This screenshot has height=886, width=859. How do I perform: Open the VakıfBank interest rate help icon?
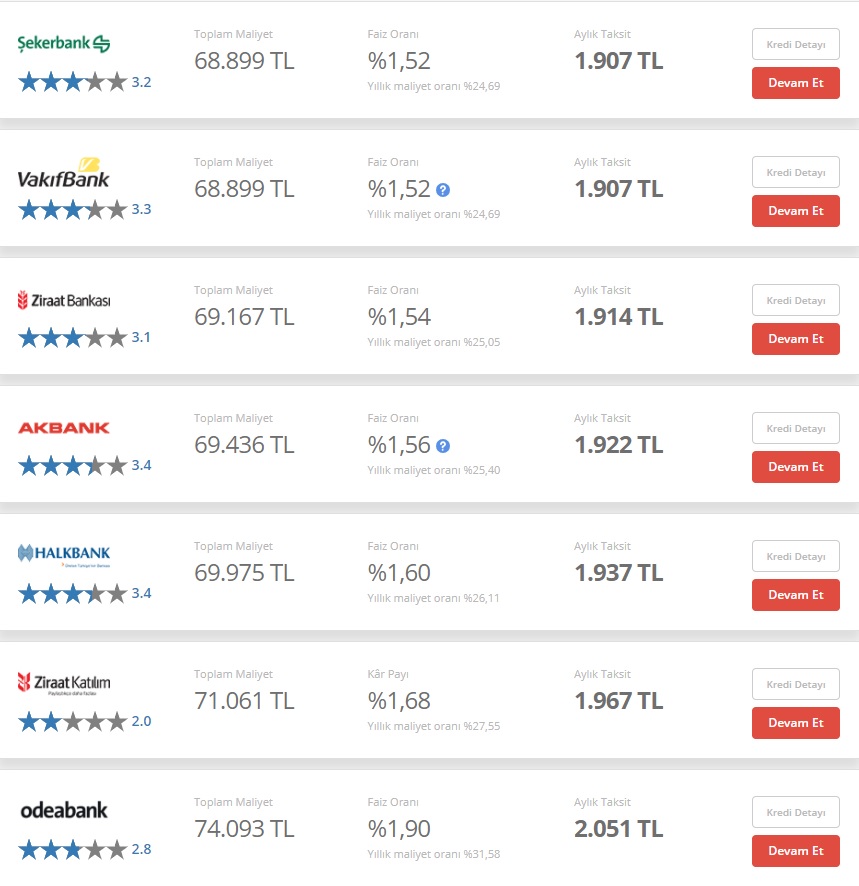click(443, 190)
